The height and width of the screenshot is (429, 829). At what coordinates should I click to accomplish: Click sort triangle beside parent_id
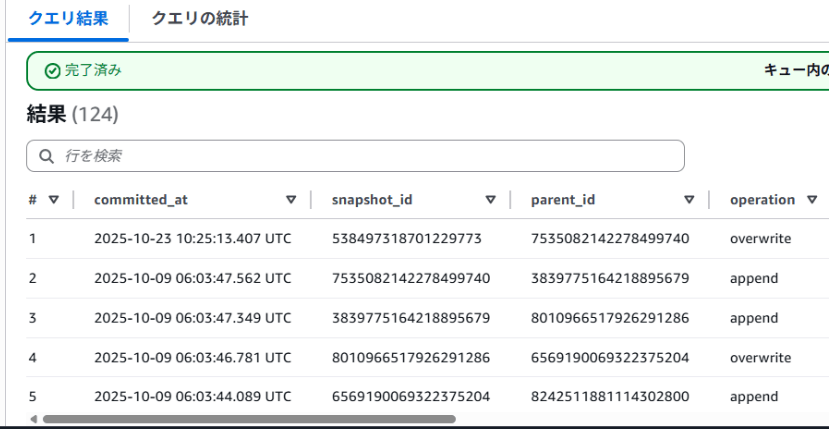pyautogui.click(x=689, y=200)
